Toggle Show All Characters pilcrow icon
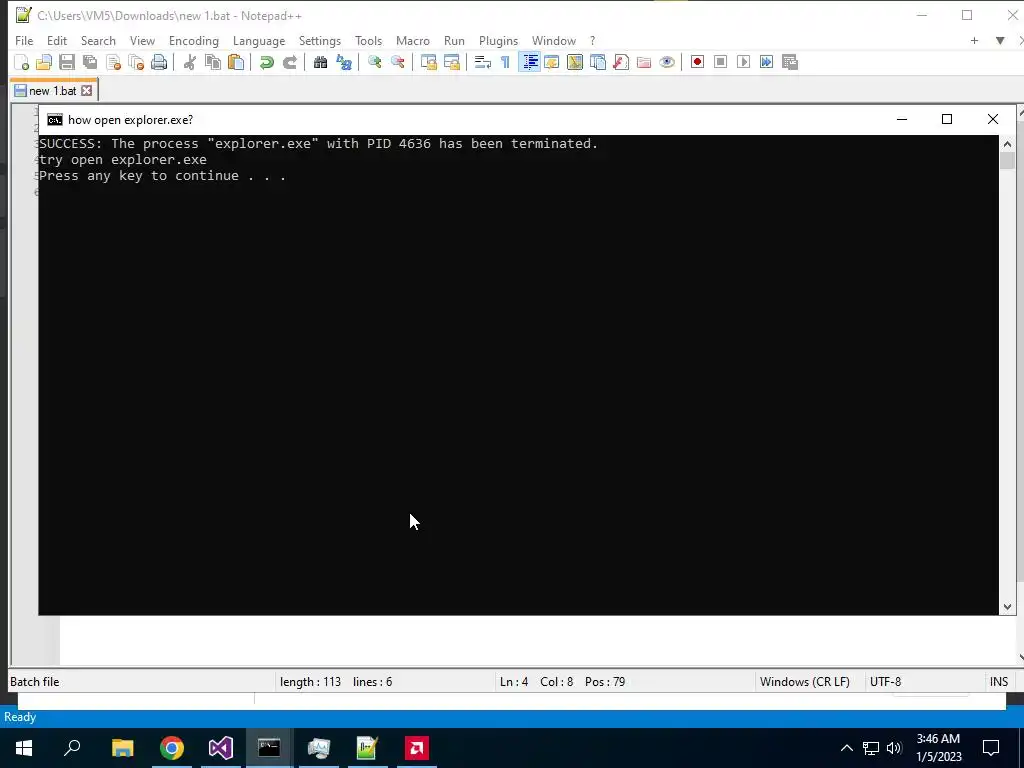1024x768 pixels. pos(505,62)
